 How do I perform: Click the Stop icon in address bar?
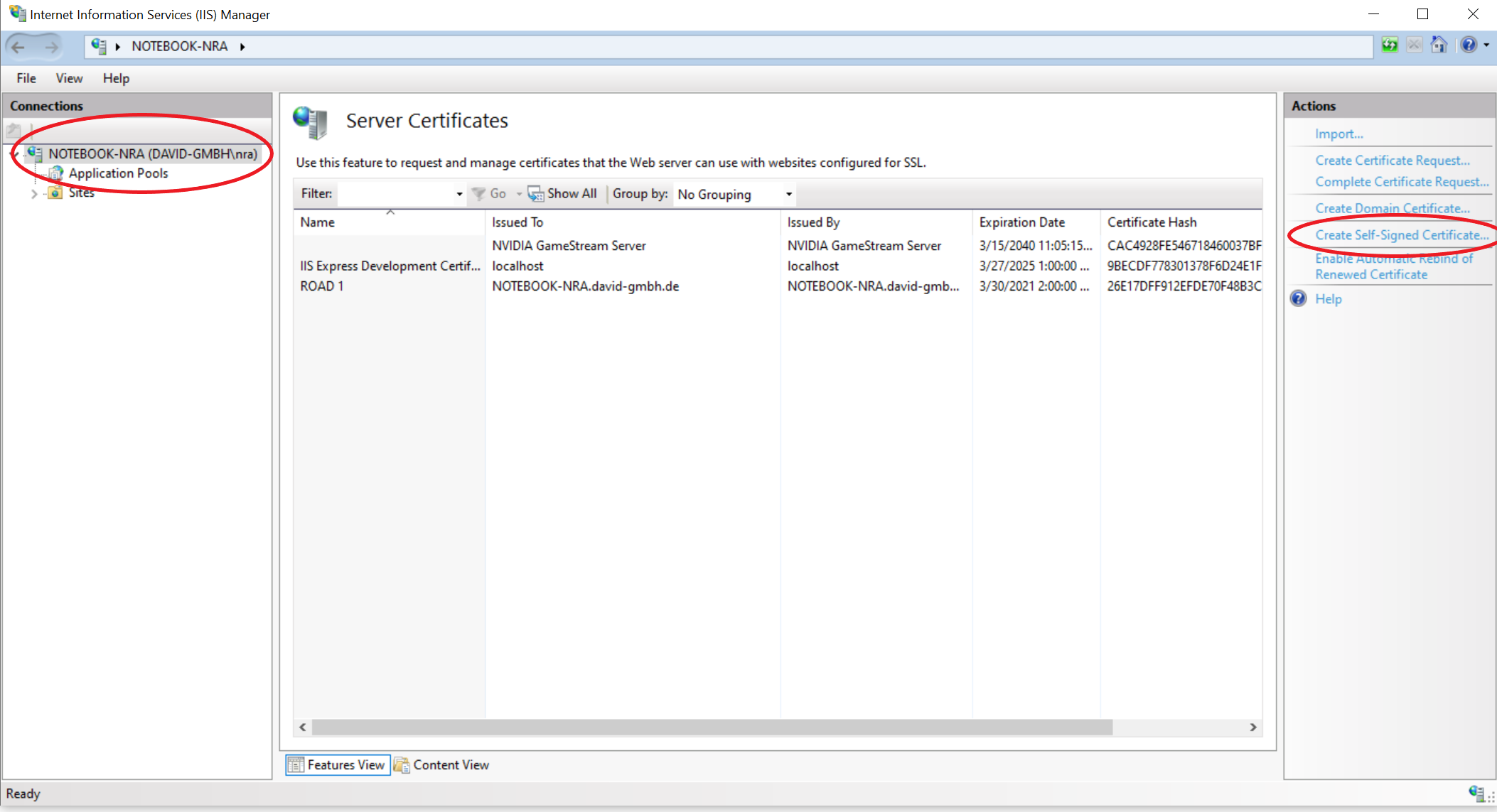click(1415, 45)
